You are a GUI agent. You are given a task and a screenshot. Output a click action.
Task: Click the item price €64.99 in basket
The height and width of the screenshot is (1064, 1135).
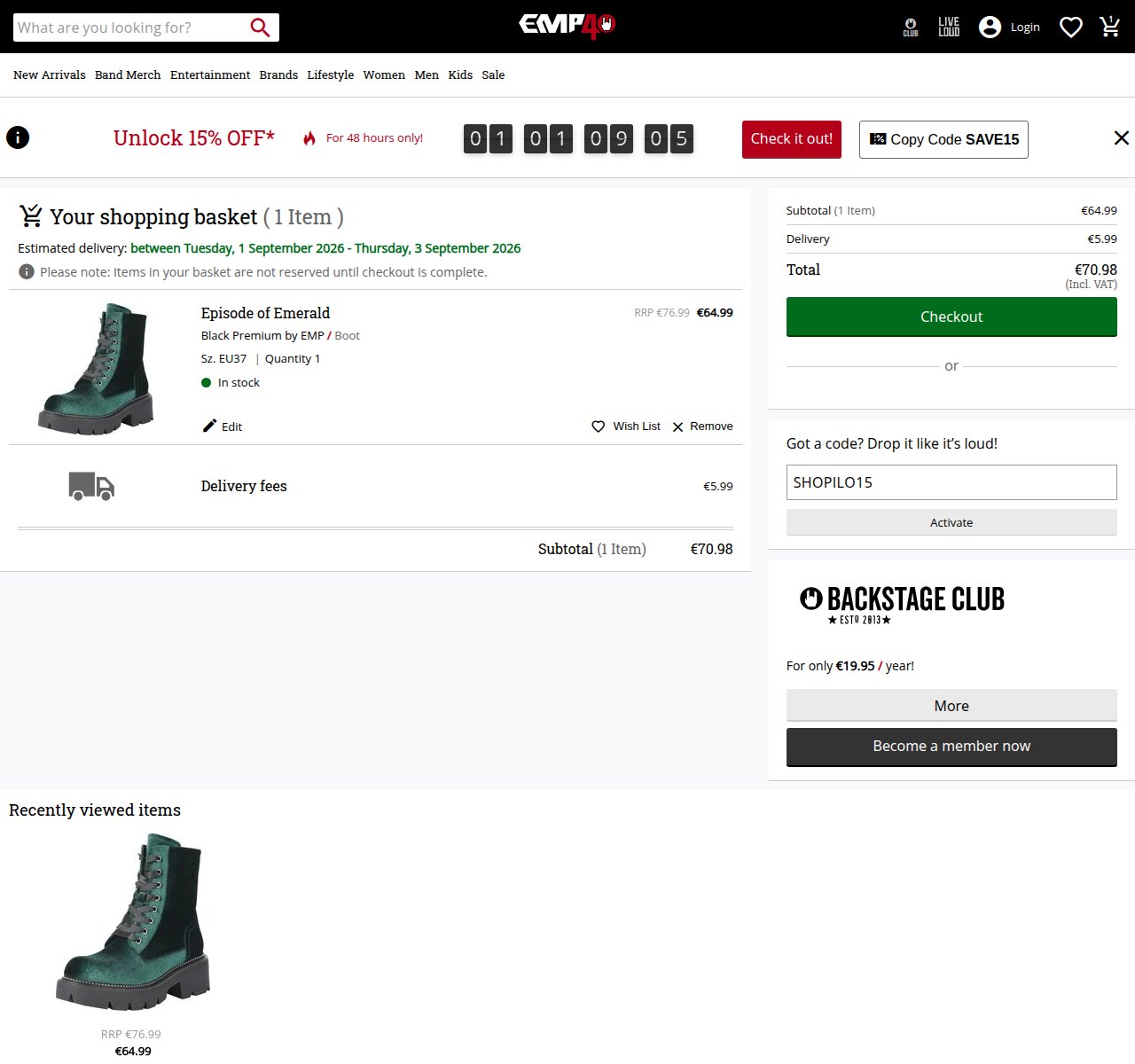(715, 313)
